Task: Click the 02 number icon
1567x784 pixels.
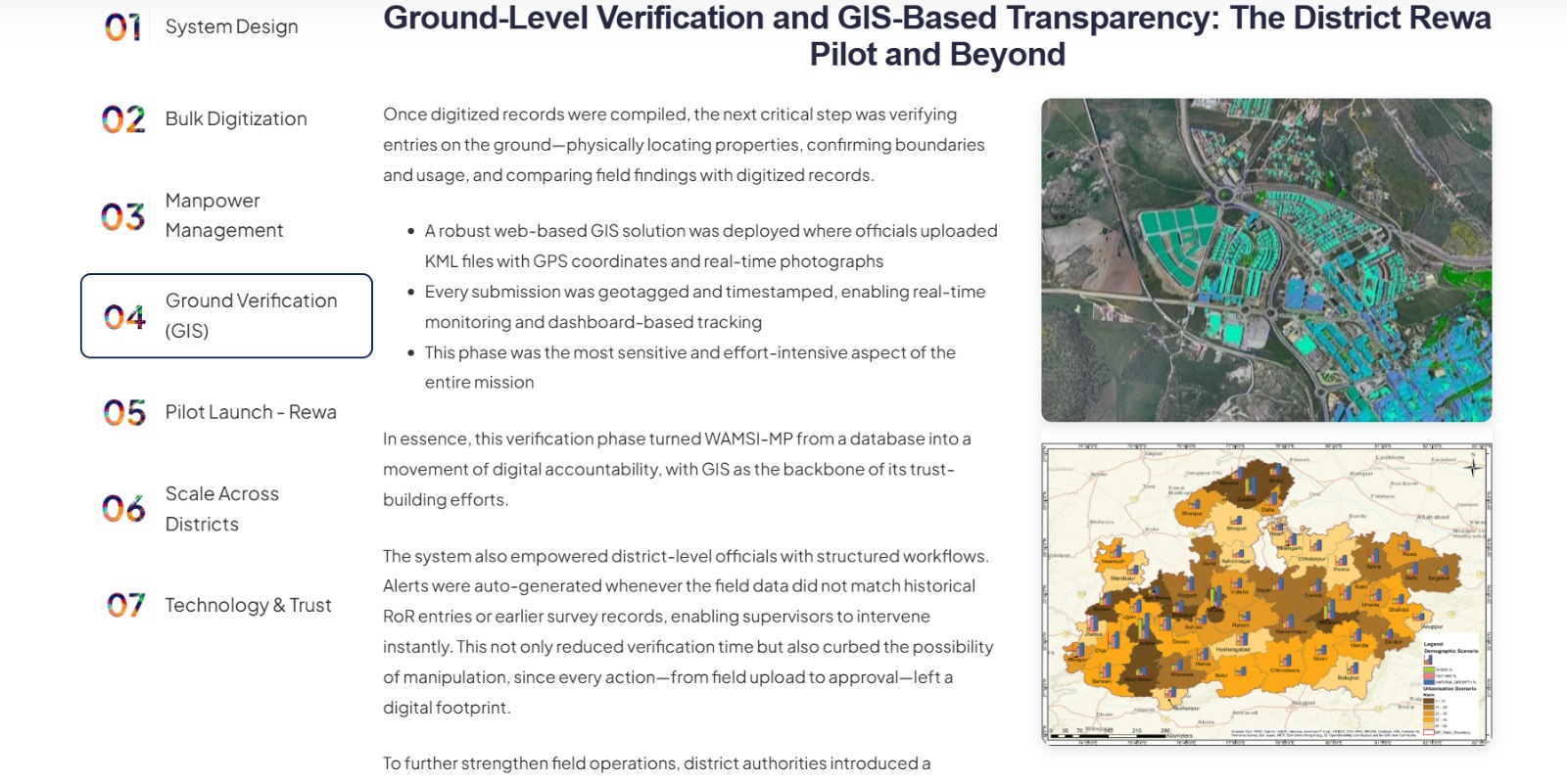Action: click(x=123, y=119)
